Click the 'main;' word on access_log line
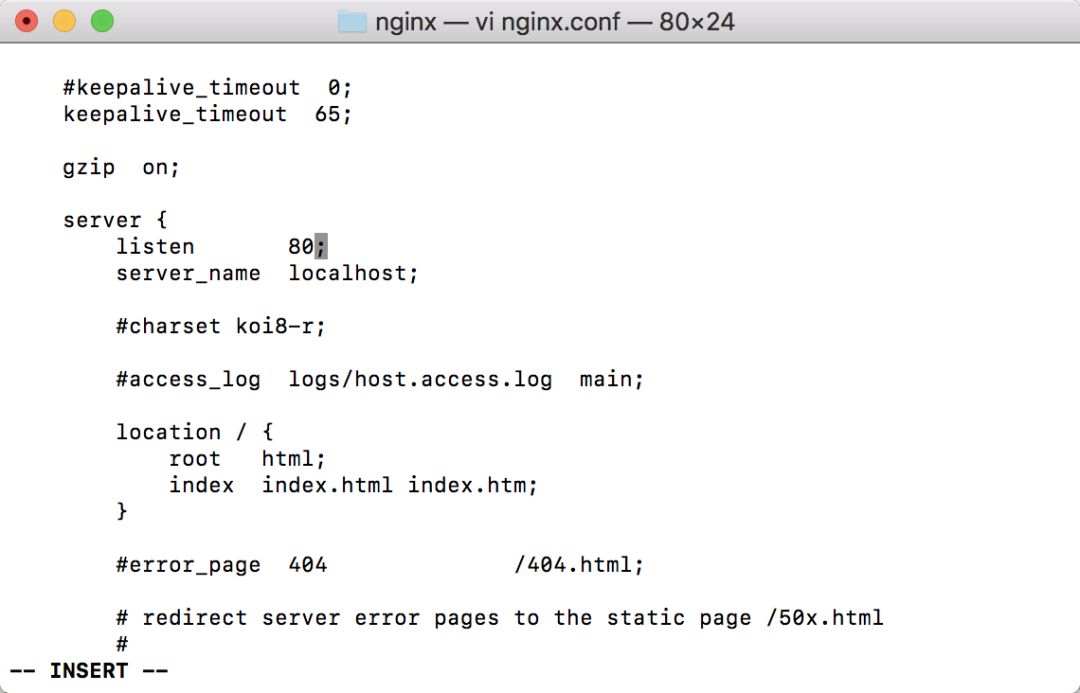1080x693 pixels. pos(612,379)
